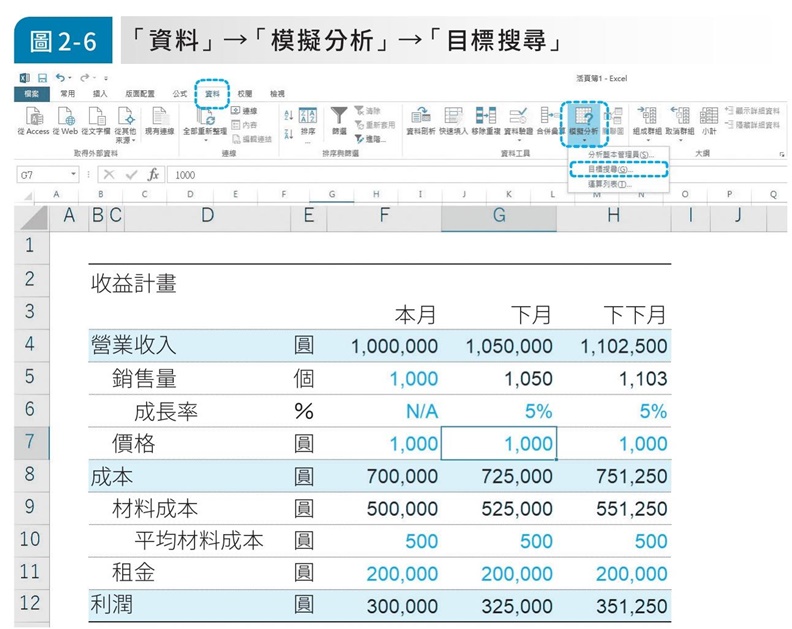Click the select-all corner of small grid
The image size is (792, 629).
click(x=28, y=195)
